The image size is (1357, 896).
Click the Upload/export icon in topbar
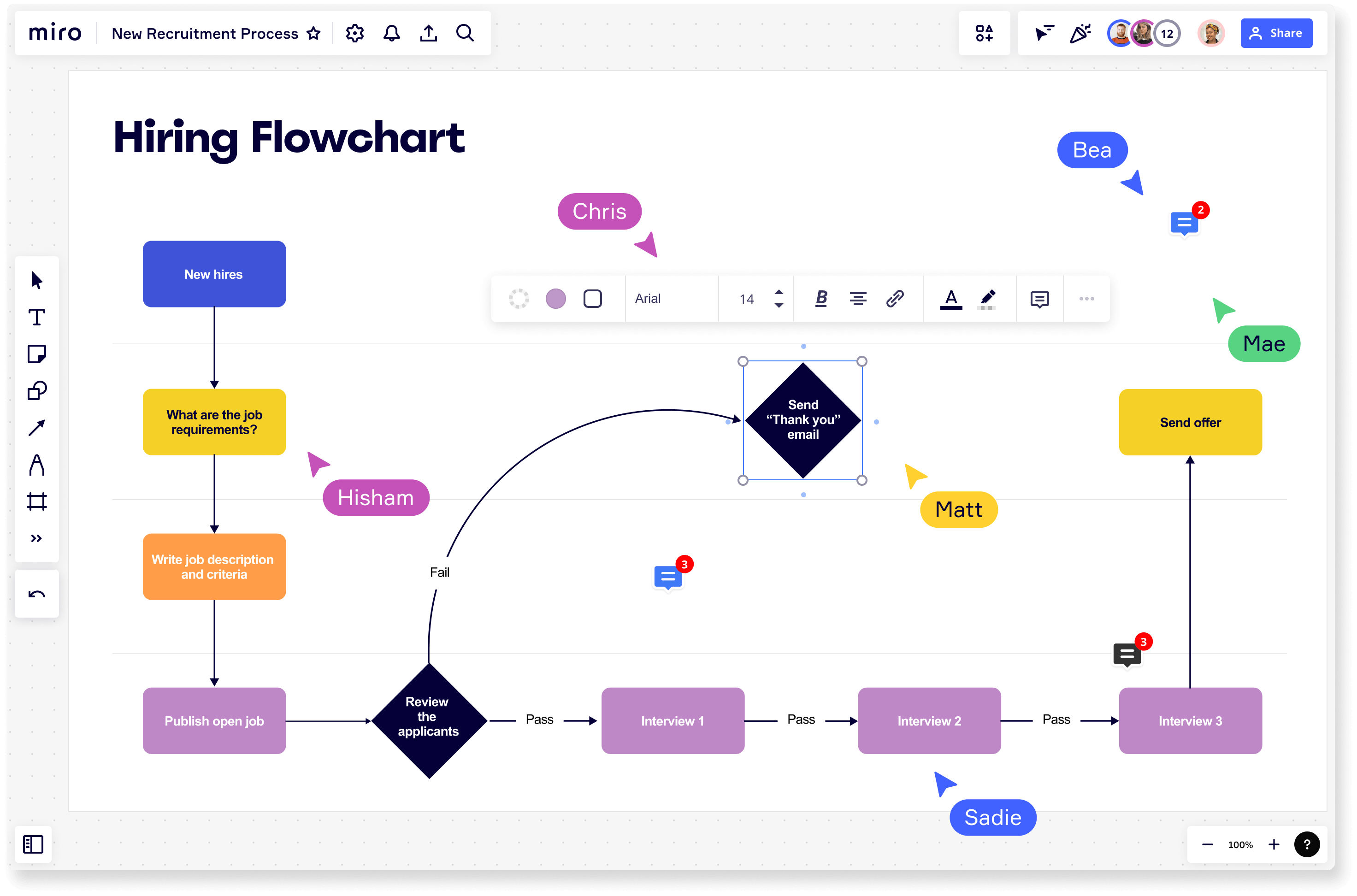click(x=428, y=33)
